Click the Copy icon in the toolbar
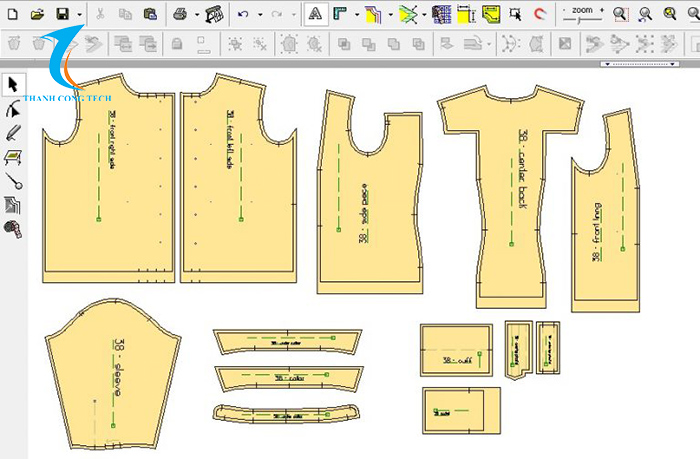Screen dimensions: 700x459 [x=125, y=14]
